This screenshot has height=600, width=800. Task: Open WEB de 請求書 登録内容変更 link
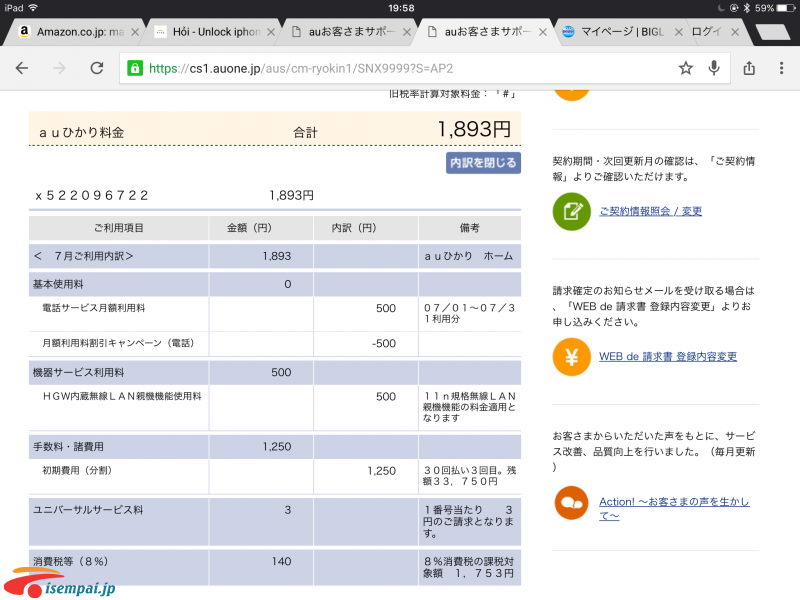click(x=668, y=357)
